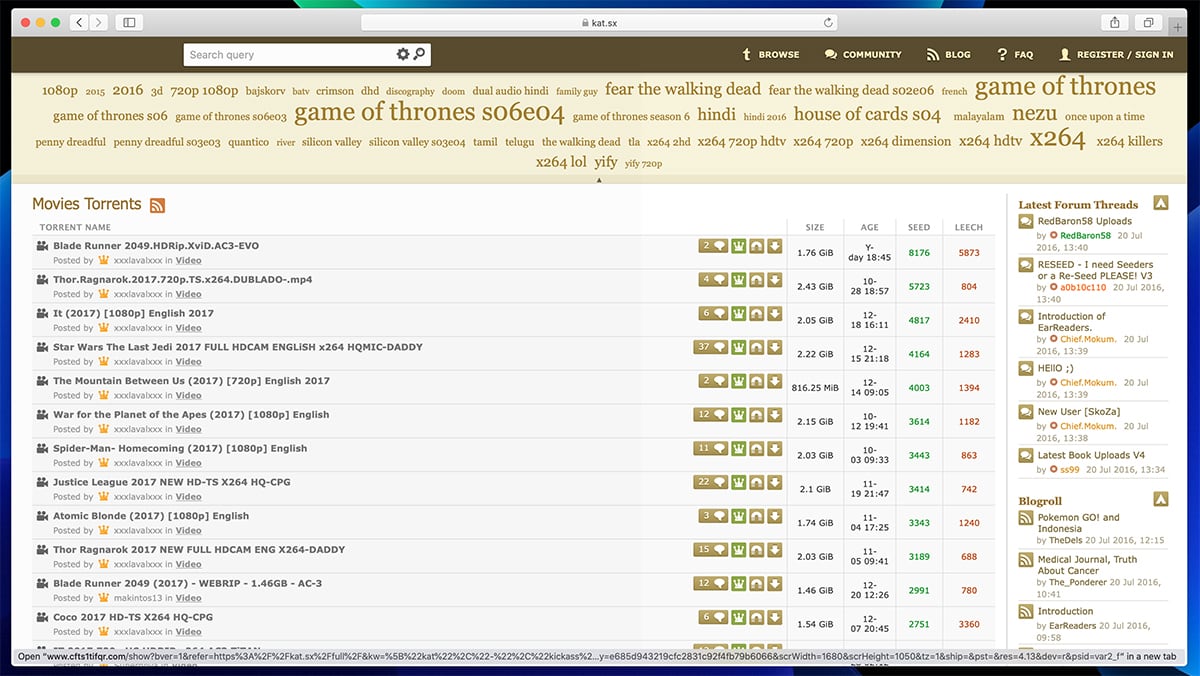Viewport: 1200px width, 676px height.
Task: Download the Blade Runner 2049 WEBRIP torrent file
Action: click(775, 583)
